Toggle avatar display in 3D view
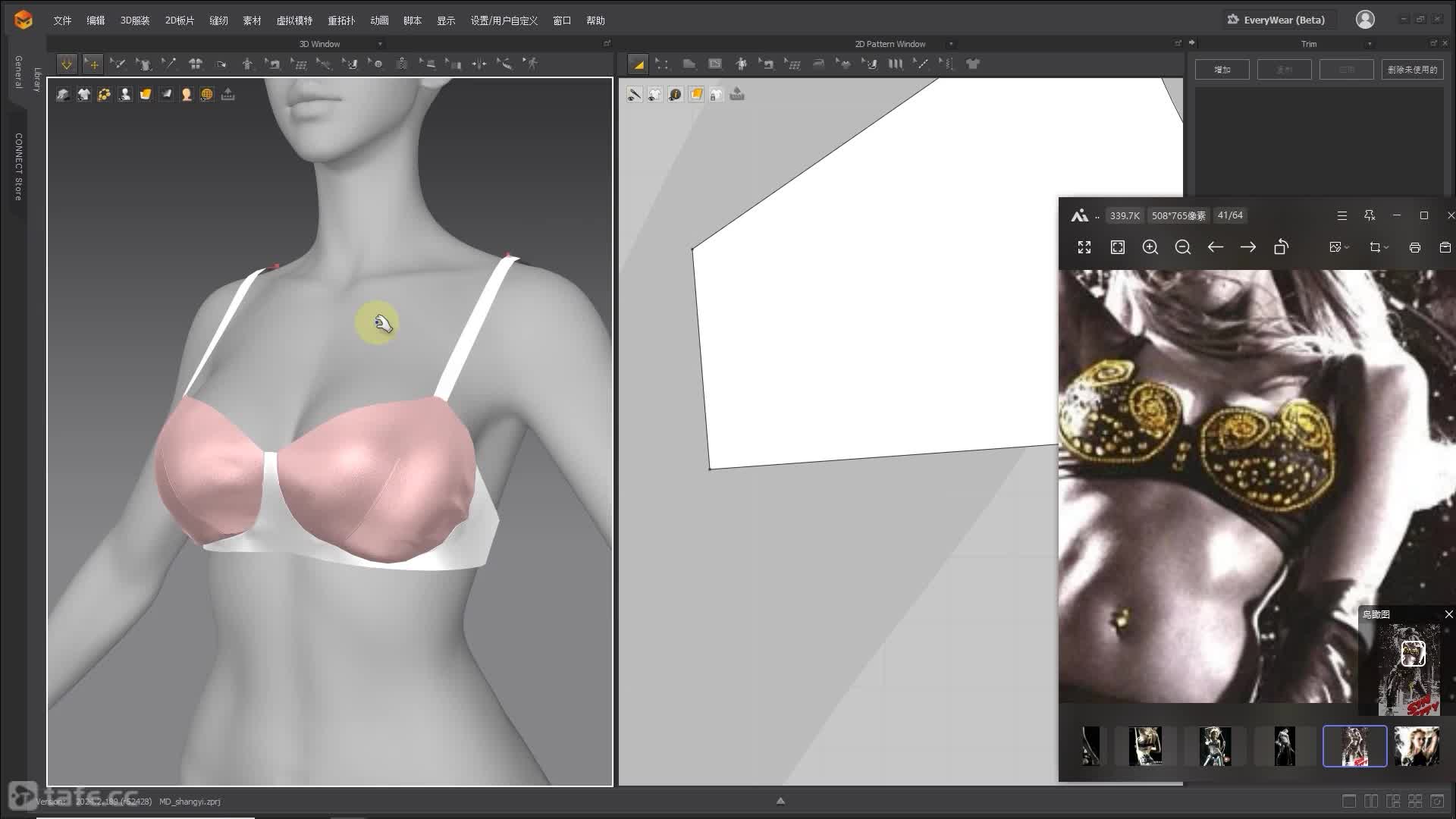 click(124, 94)
